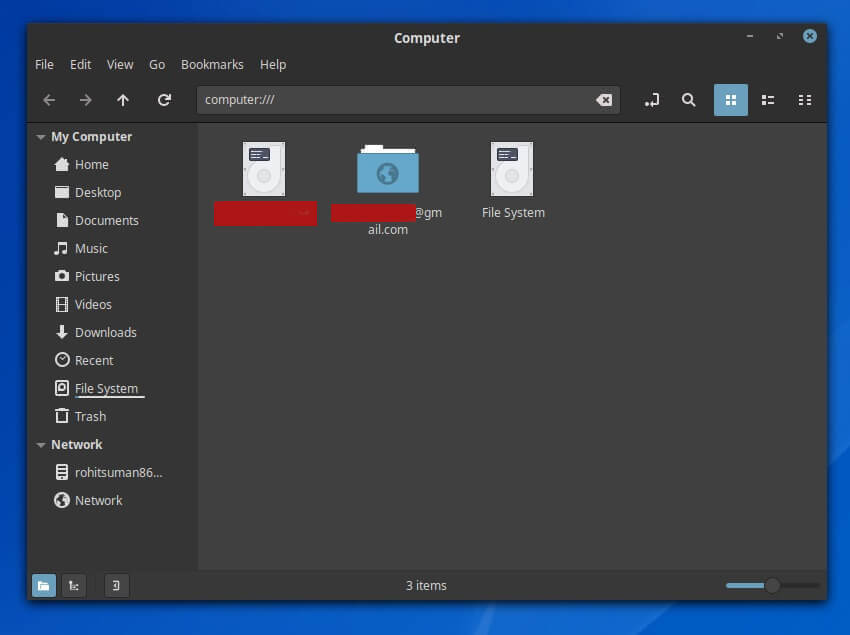This screenshot has height=635, width=850.
Task: Switch to compact view
Action: point(804,100)
